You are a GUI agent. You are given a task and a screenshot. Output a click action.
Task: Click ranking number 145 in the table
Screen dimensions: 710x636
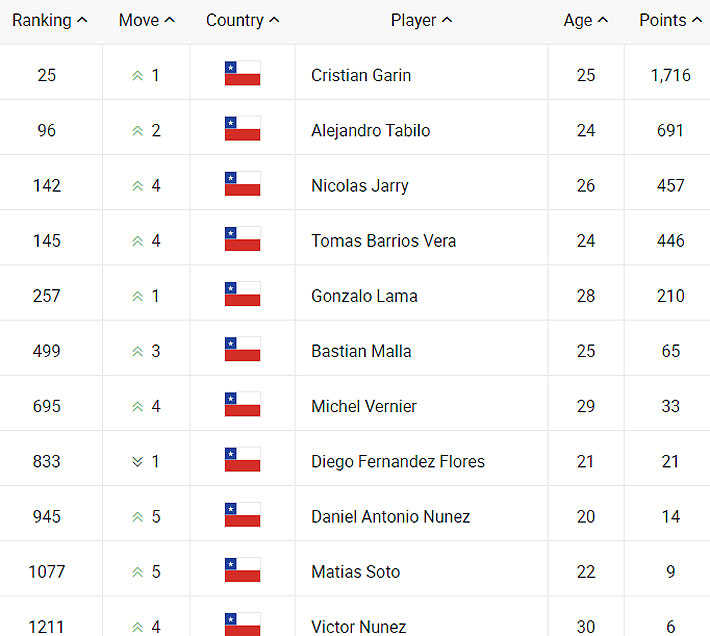click(x=47, y=241)
